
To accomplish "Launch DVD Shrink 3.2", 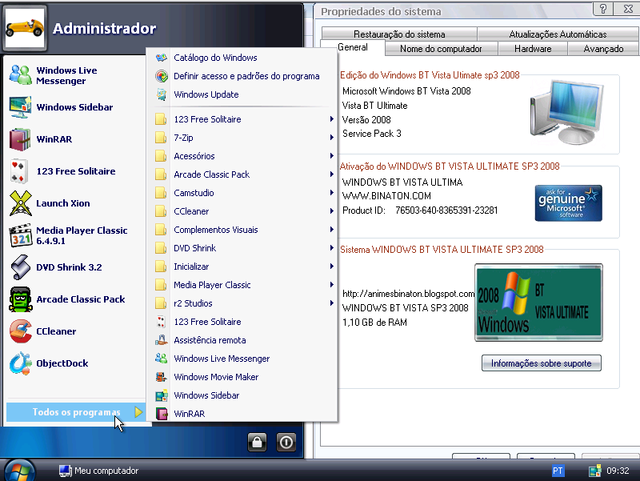I will click(x=76, y=267).
